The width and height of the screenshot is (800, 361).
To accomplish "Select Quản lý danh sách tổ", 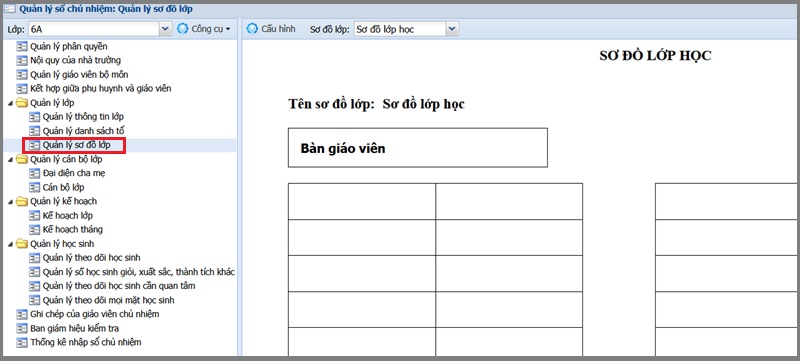I will pyautogui.click(x=84, y=131).
